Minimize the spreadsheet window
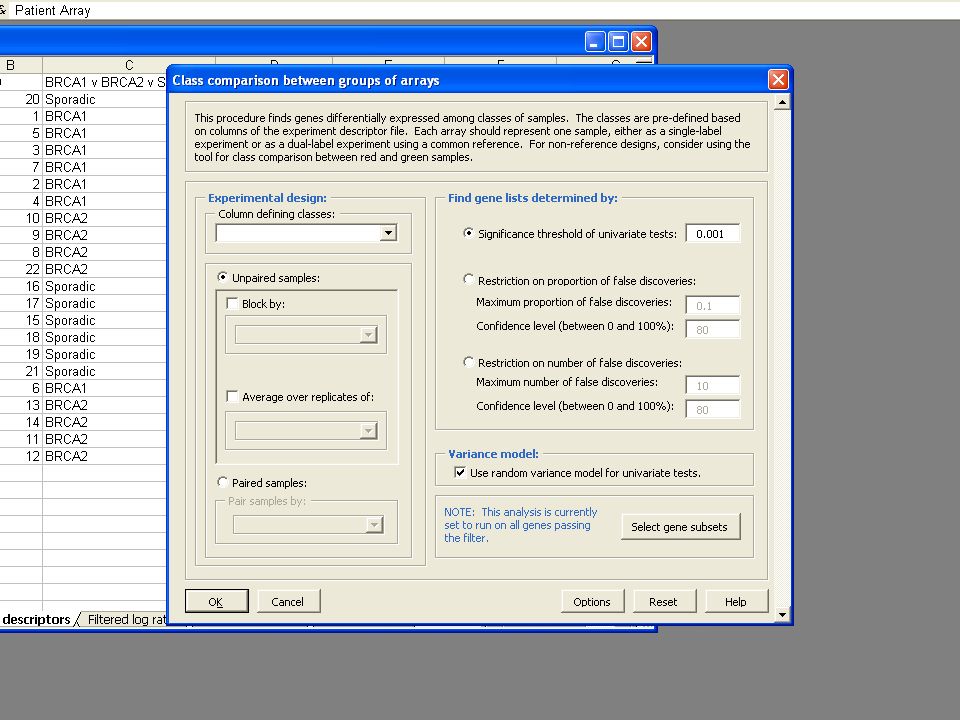The height and width of the screenshot is (720, 960). (x=594, y=42)
